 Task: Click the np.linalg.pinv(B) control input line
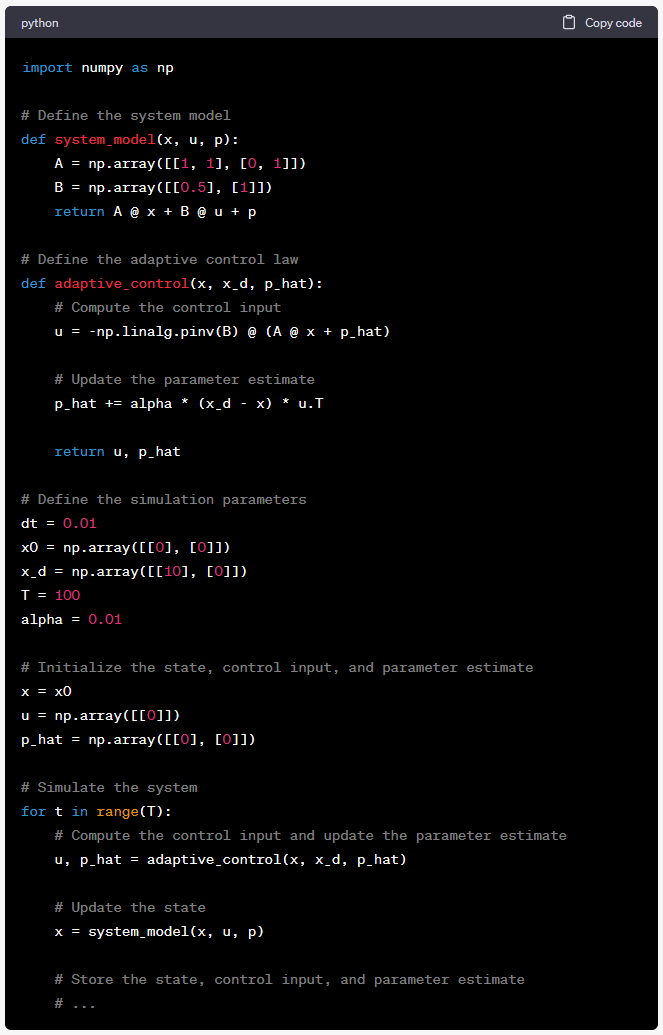[x=222, y=331]
